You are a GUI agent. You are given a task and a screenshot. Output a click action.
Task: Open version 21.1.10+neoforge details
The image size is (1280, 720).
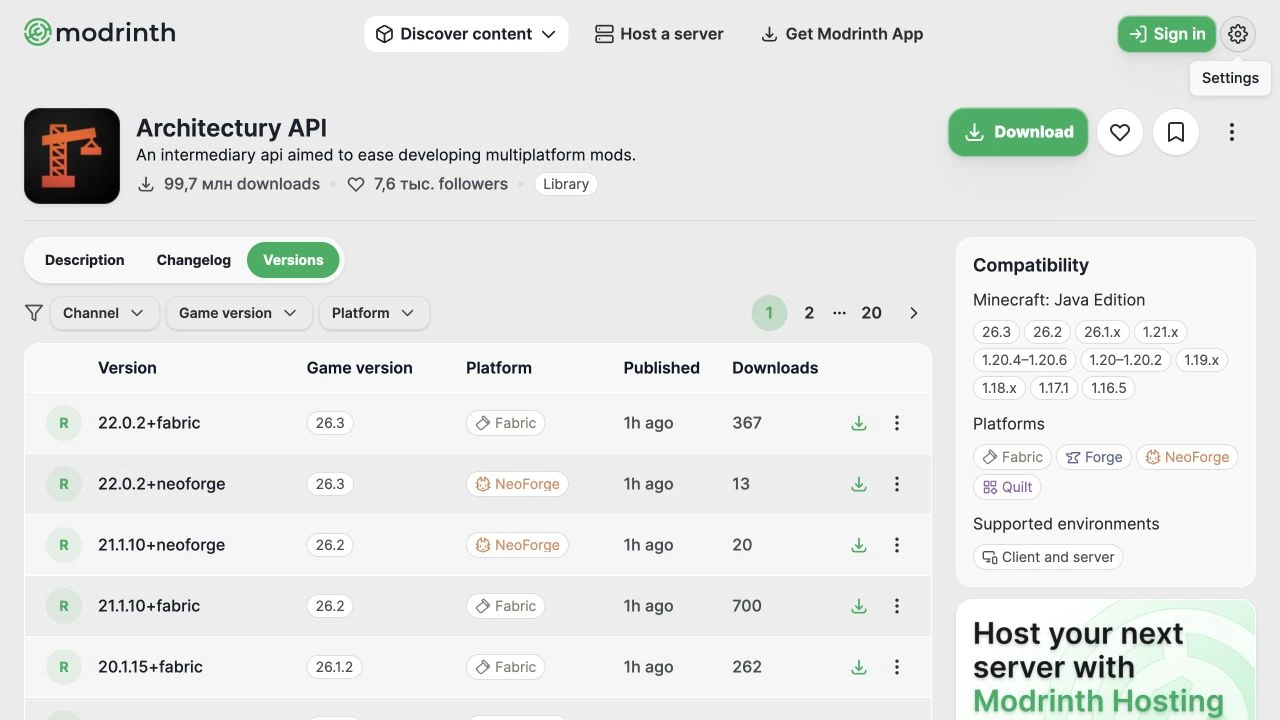162,545
